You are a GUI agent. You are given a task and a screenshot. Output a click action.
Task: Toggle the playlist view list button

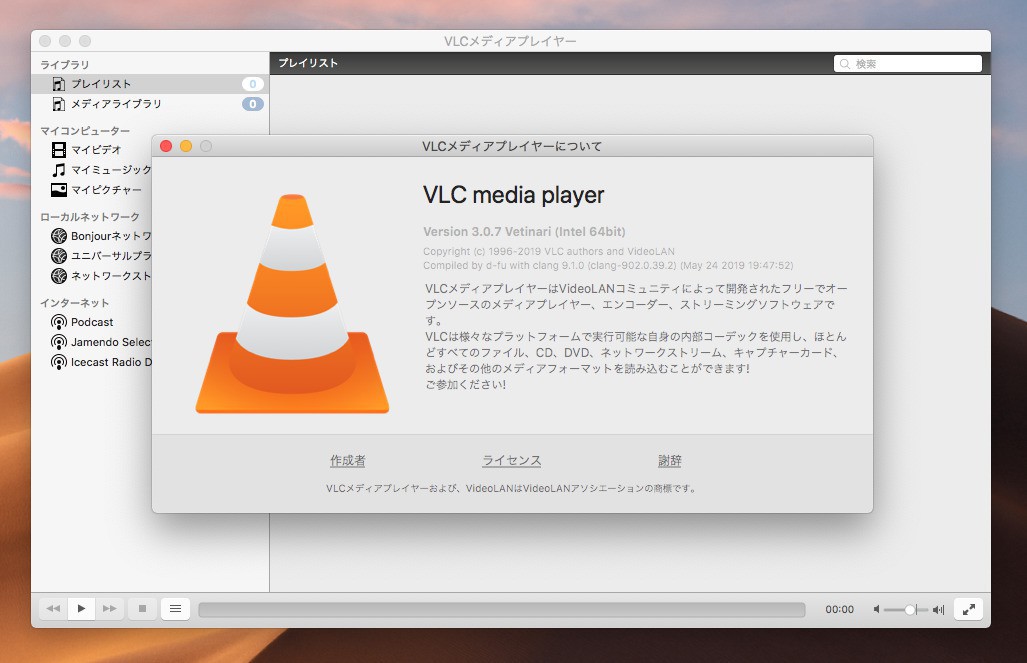point(176,609)
